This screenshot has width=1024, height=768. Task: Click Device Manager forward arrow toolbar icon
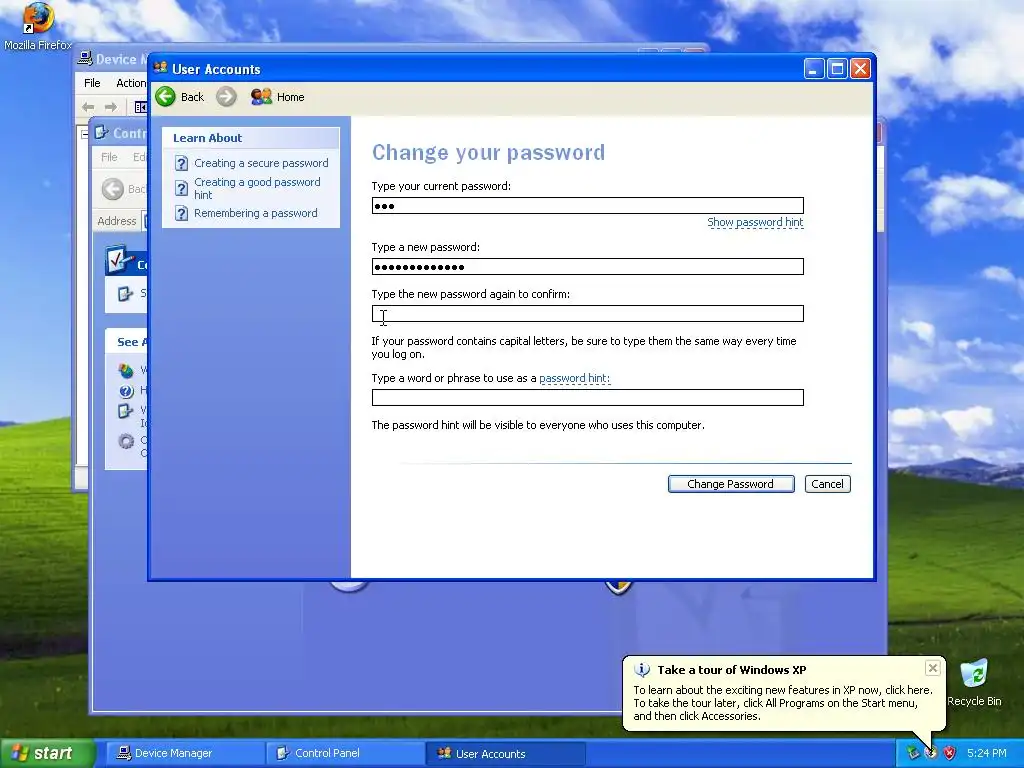tap(111, 107)
